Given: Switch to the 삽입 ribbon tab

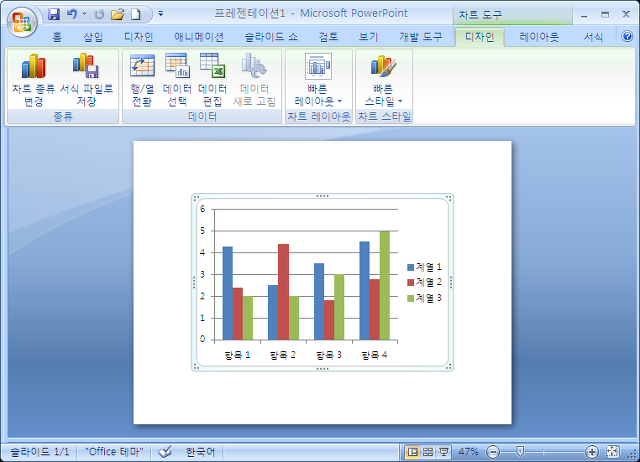Looking at the screenshot, I should coord(93,37).
